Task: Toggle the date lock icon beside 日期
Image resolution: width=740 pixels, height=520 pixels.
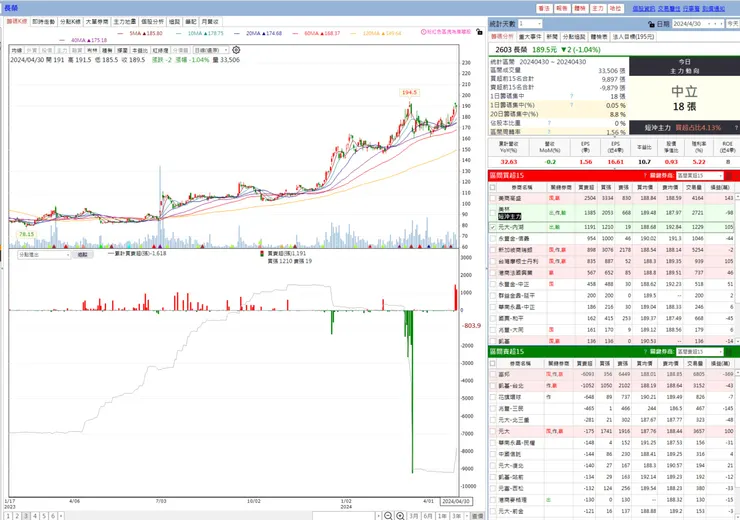Action: tap(651, 24)
